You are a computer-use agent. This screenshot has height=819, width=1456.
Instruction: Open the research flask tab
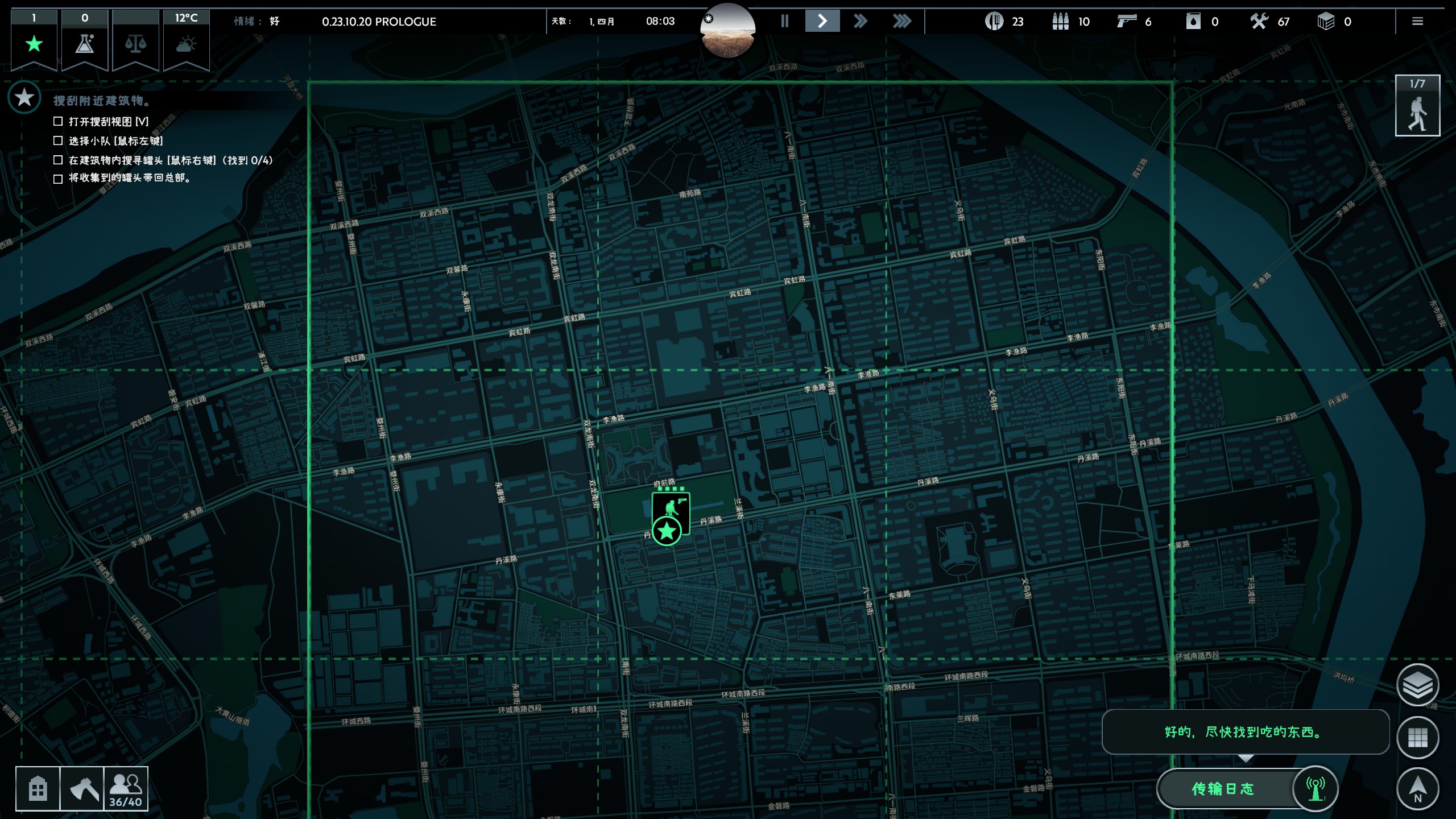tap(85, 44)
